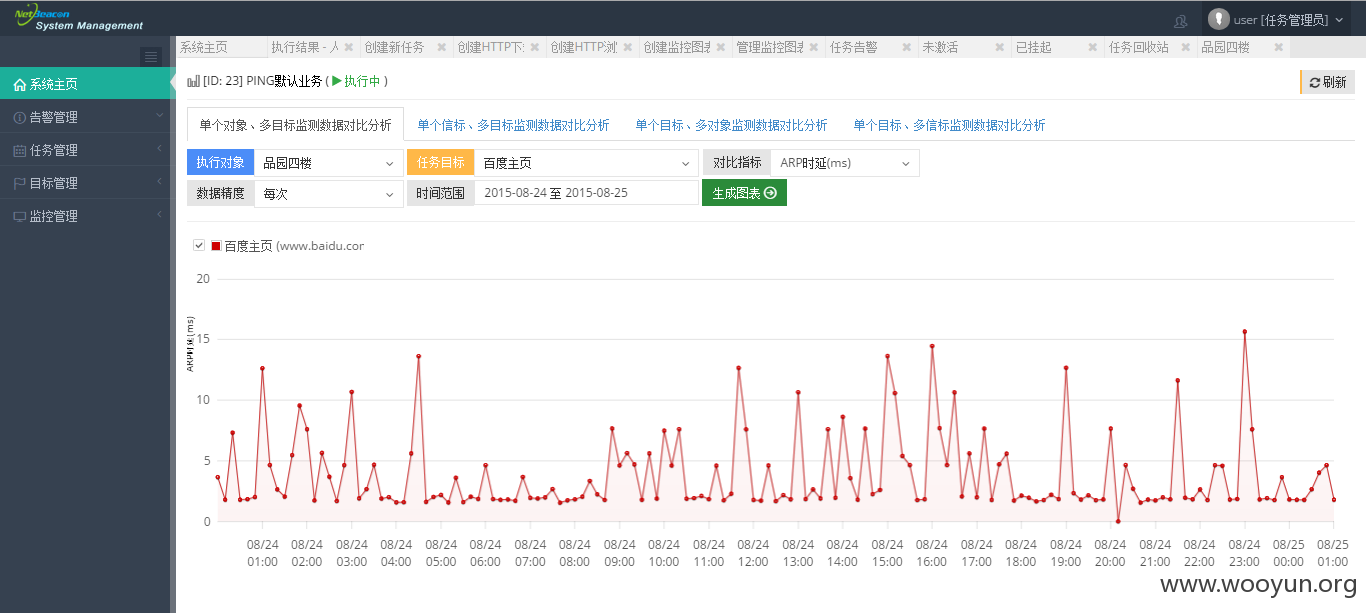Click the 百度主页 (www.baidu.cor legend label
Viewport: 1366px width, 613px height.
pyautogui.click(x=294, y=246)
